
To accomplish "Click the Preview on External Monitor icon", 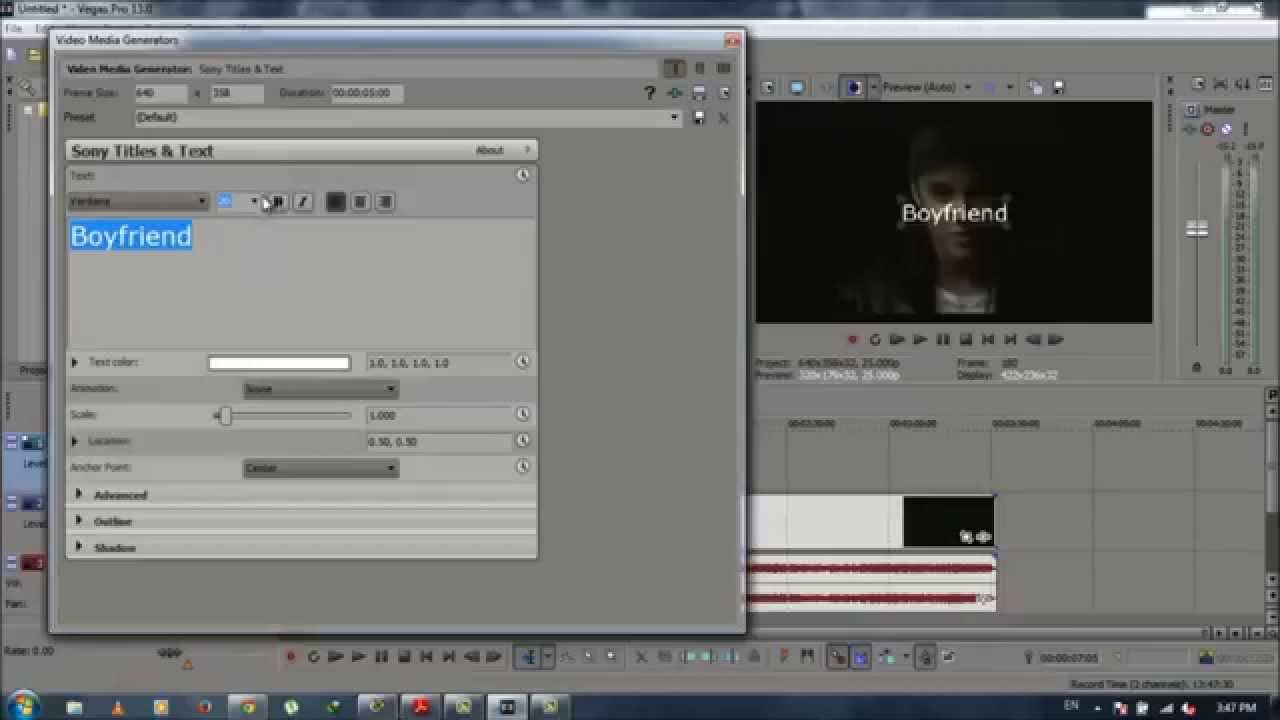I will point(797,87).
